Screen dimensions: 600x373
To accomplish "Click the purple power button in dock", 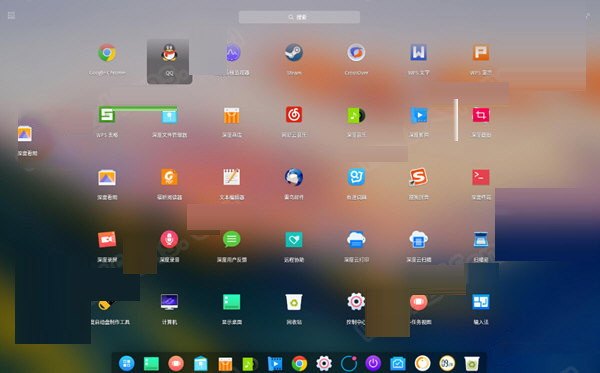I will [x=373, y=363].
